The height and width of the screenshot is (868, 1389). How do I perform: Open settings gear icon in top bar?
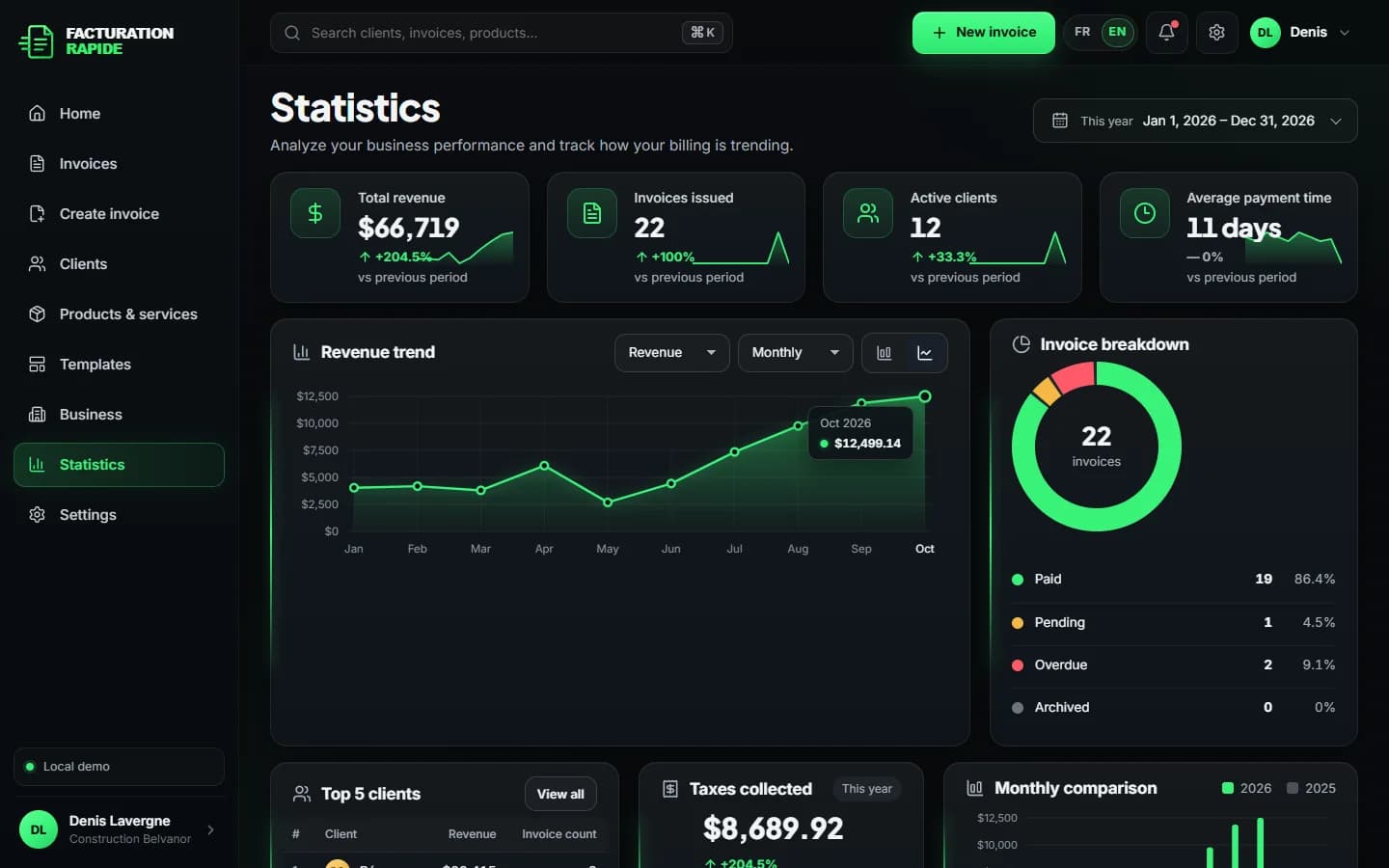[x=1216, y=33]
